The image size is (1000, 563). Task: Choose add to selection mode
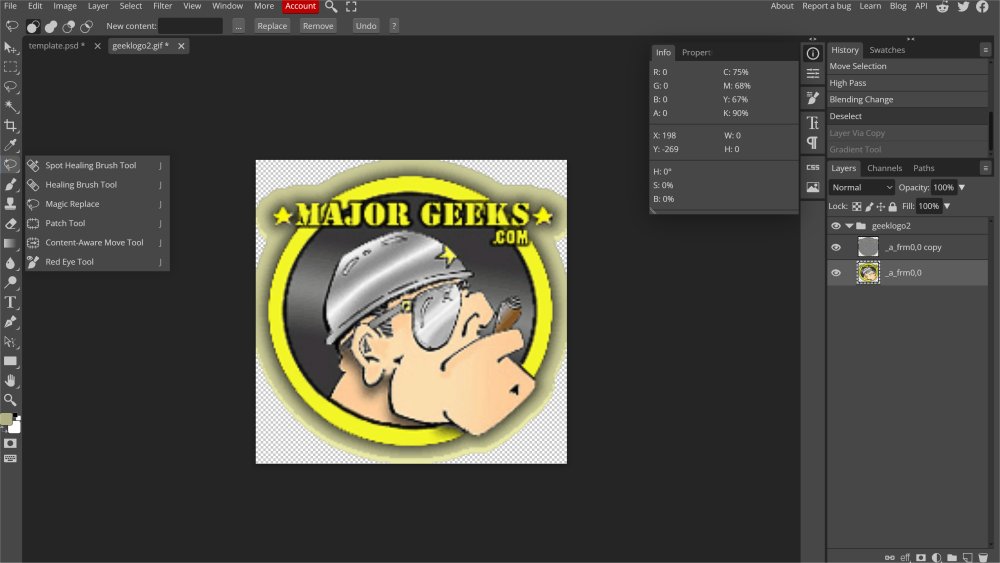coord(51,26)
